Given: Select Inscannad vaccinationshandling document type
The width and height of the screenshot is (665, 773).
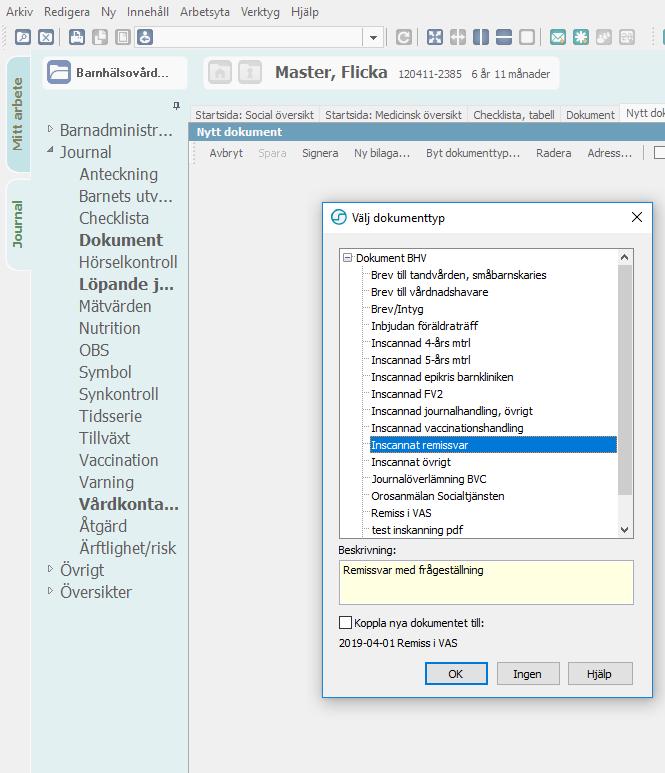Looking at the screenshot, I should [x=447, y=428].
